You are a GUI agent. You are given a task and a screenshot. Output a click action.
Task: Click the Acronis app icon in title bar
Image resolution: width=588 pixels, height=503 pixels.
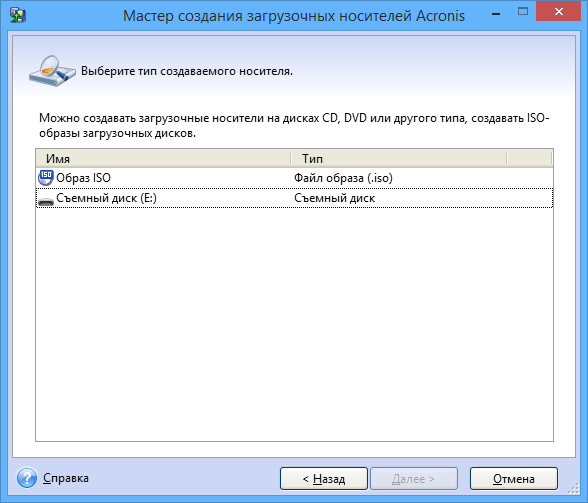tap(18, 15)
